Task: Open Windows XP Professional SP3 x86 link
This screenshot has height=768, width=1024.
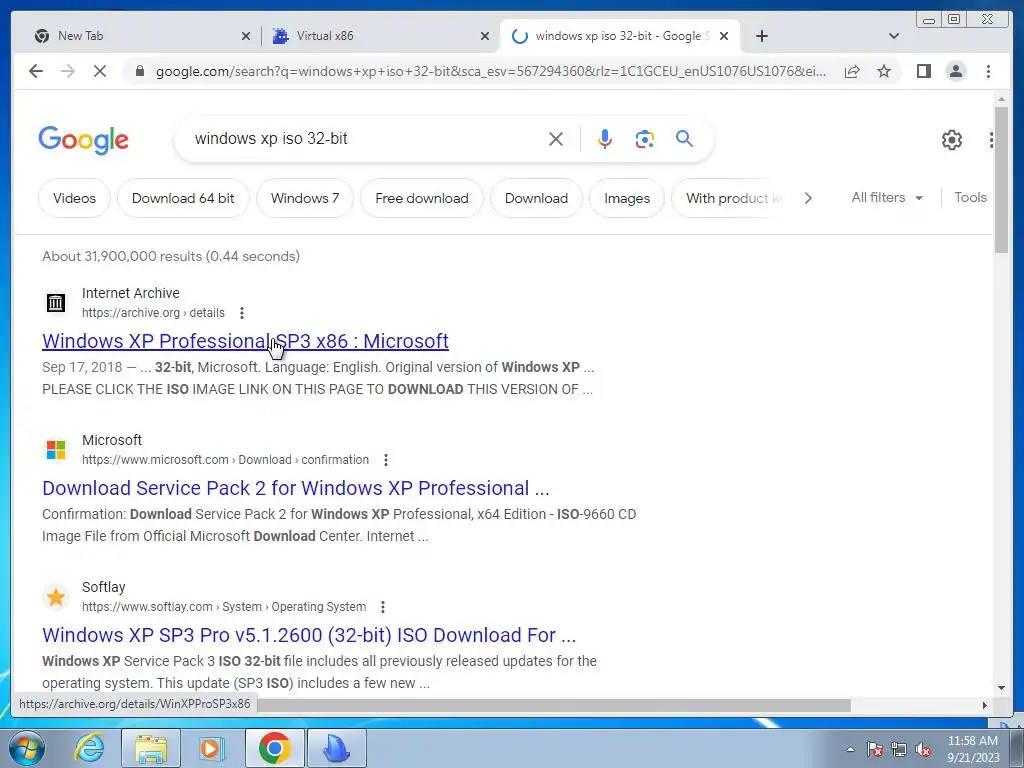Action: (x=245, y=341)
